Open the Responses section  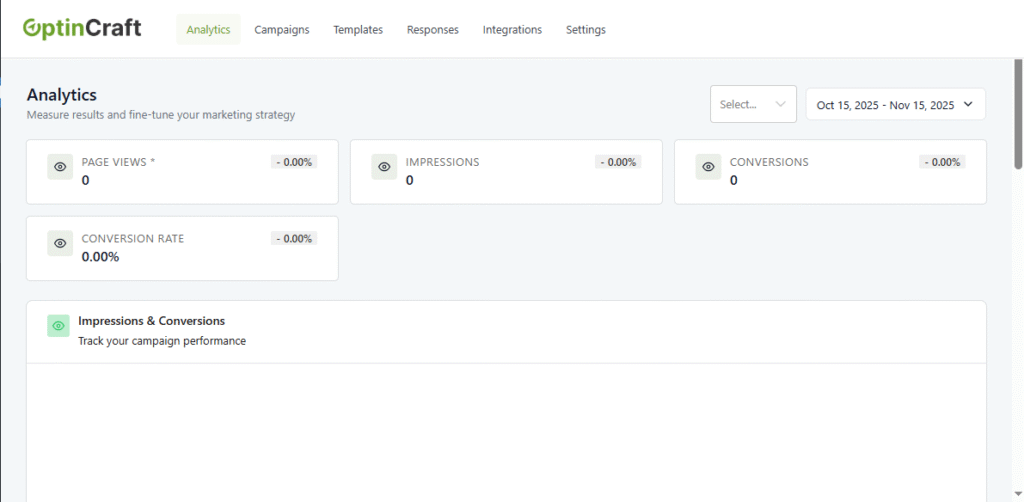coord(432,30)
